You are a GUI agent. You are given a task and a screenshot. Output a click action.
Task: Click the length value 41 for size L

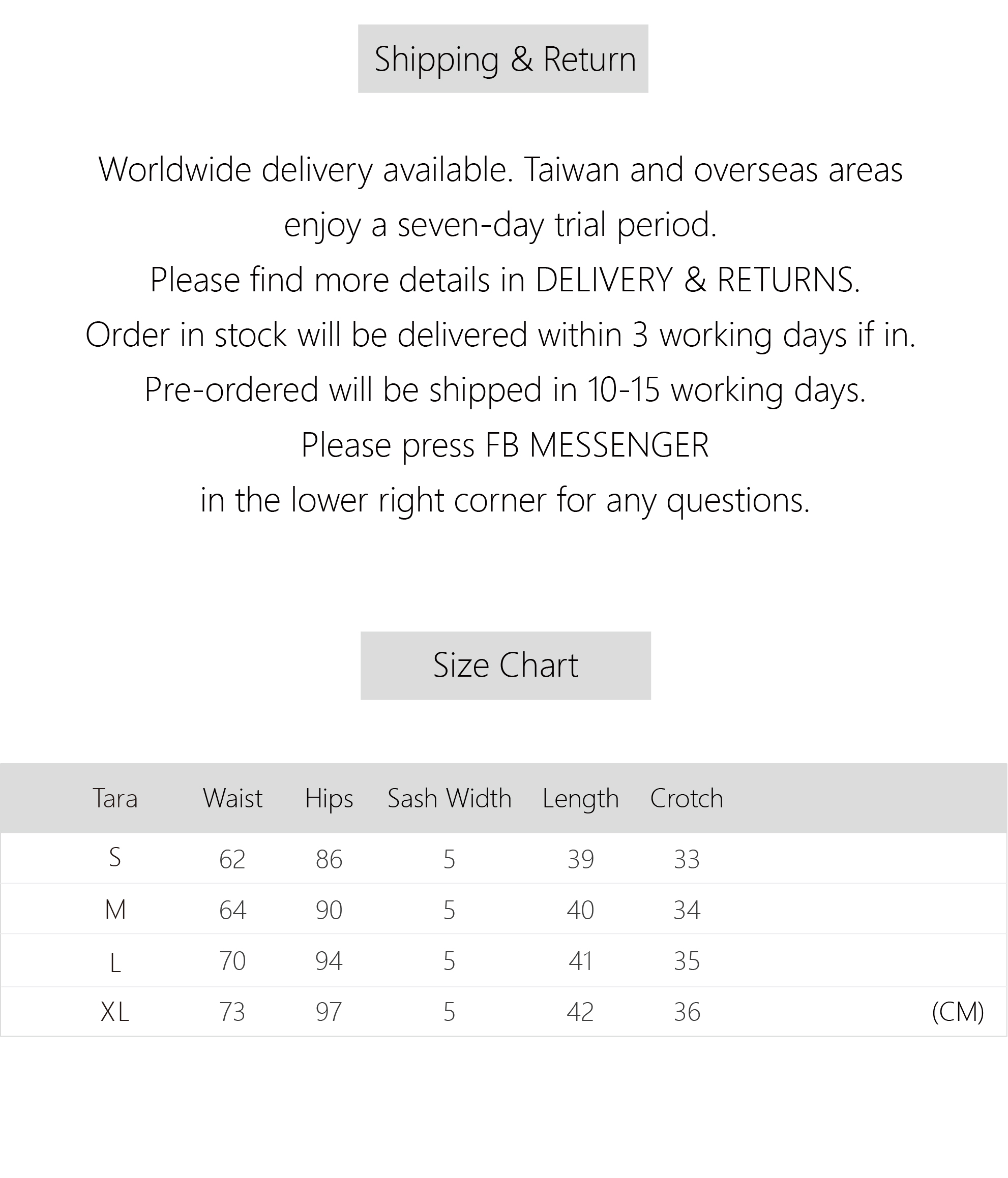pos(580,961)
